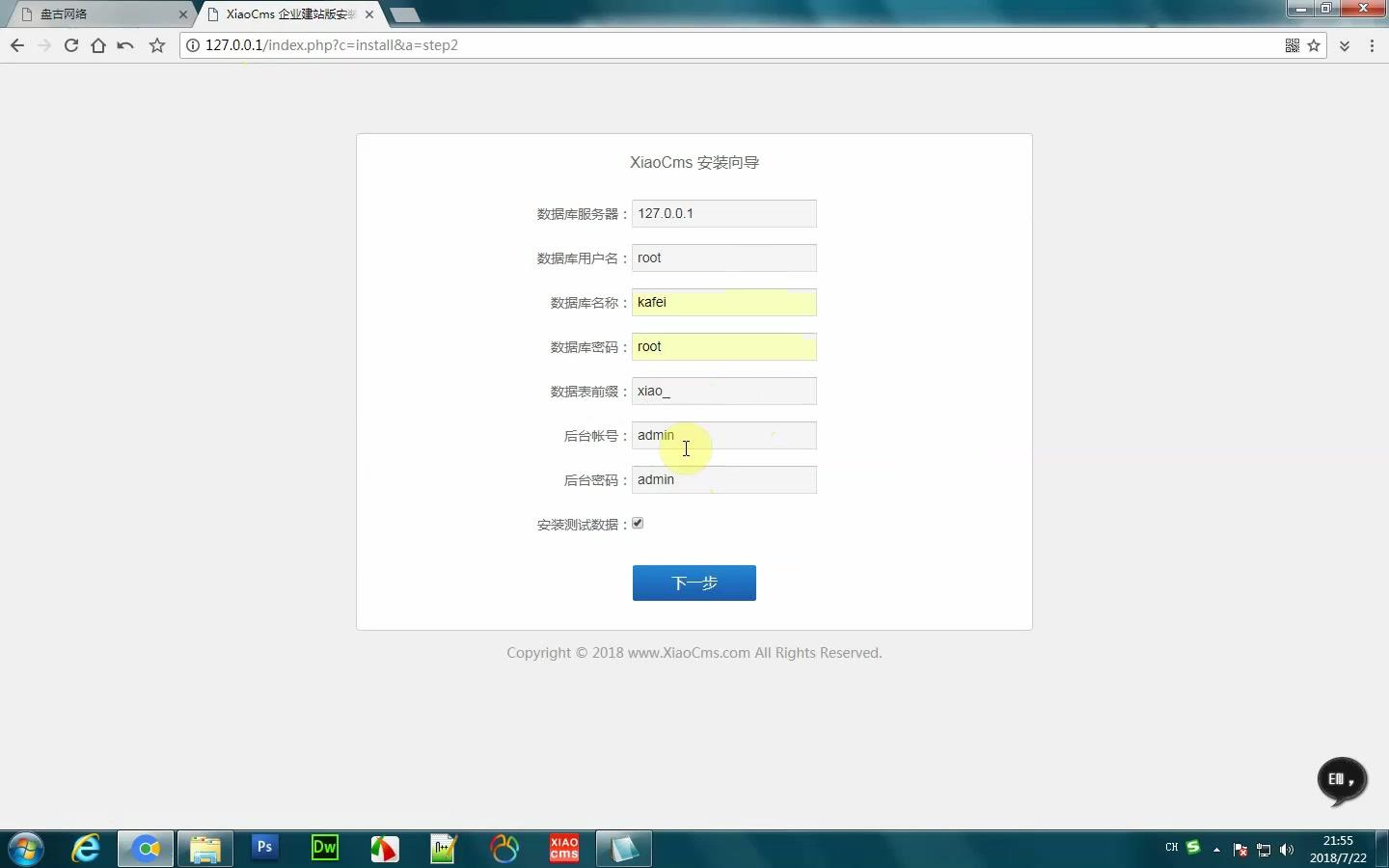The image size is (1389, 868).
Task: Click the star icon left of the address bar
Action: 157,45
